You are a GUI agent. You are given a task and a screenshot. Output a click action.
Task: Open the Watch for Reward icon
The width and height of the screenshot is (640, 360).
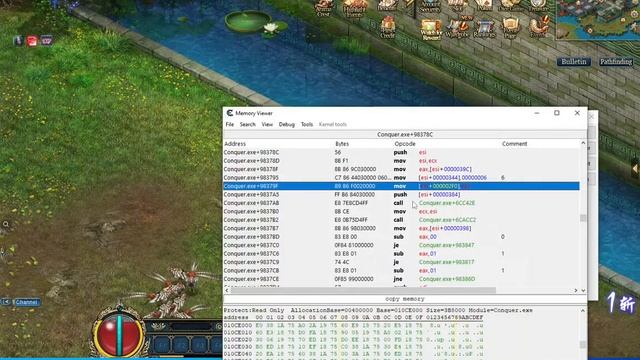431,29
